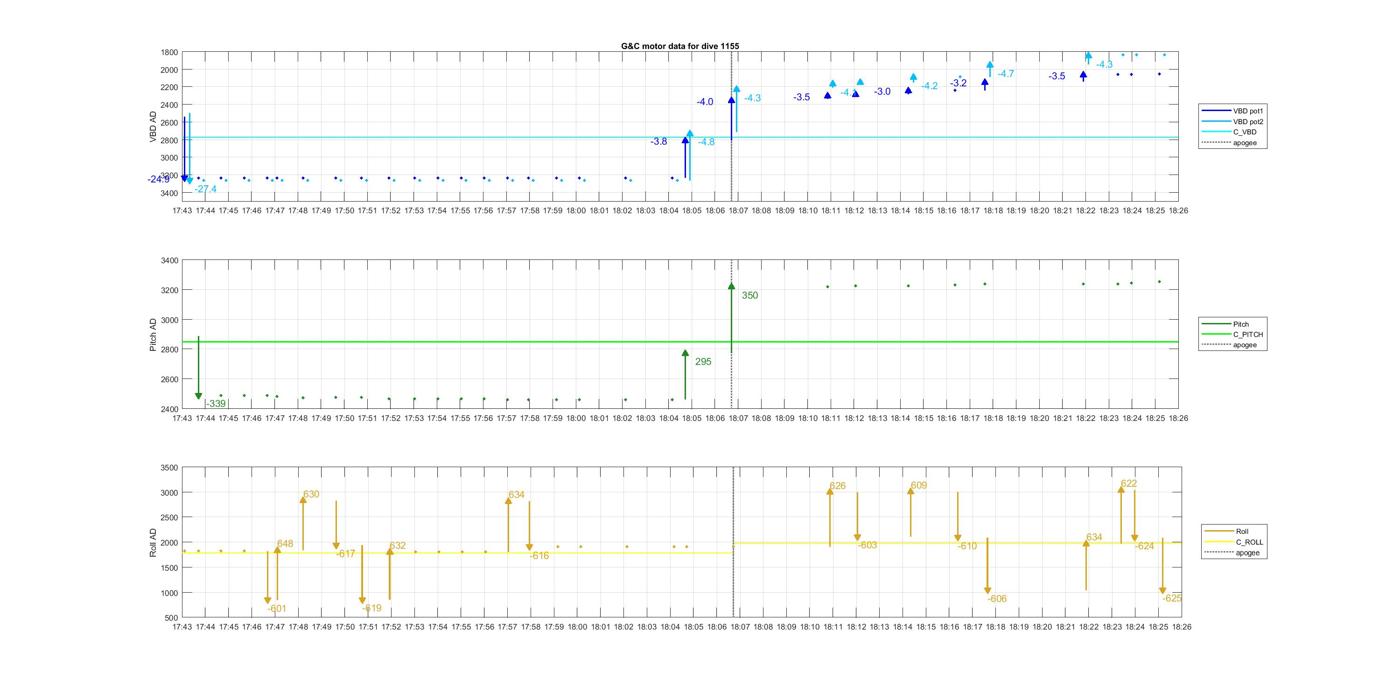Click the title "G&C motor data for dive 1155"
Screen dimensions: 1400x693
(680, 46)
